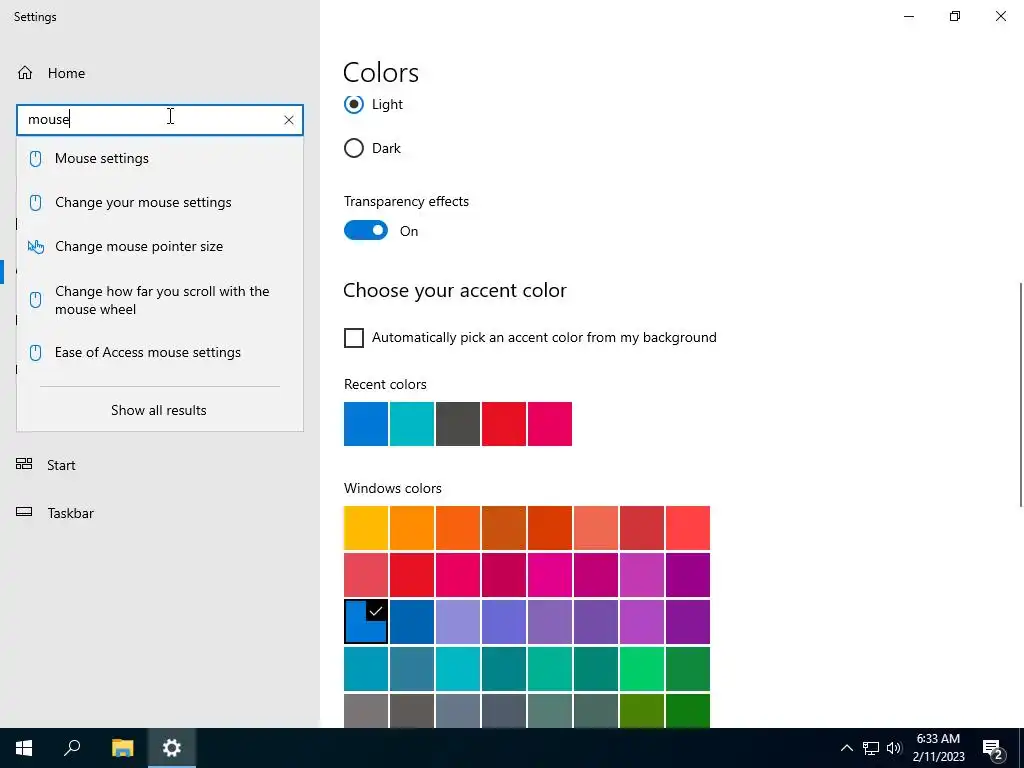
Task: Select lime green swatch in fourth row
Action: 642,669
